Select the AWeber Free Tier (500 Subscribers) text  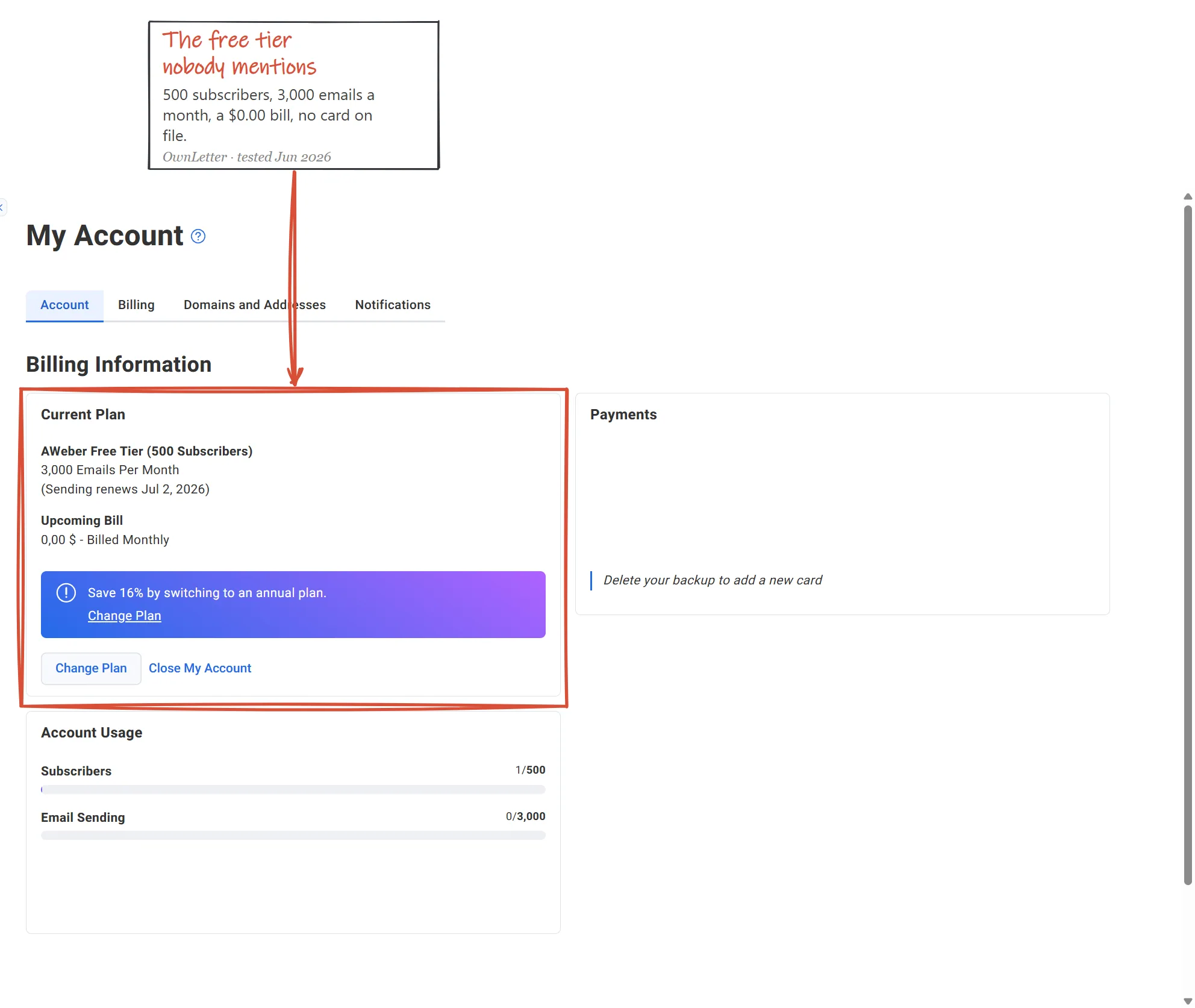point(147,451)
